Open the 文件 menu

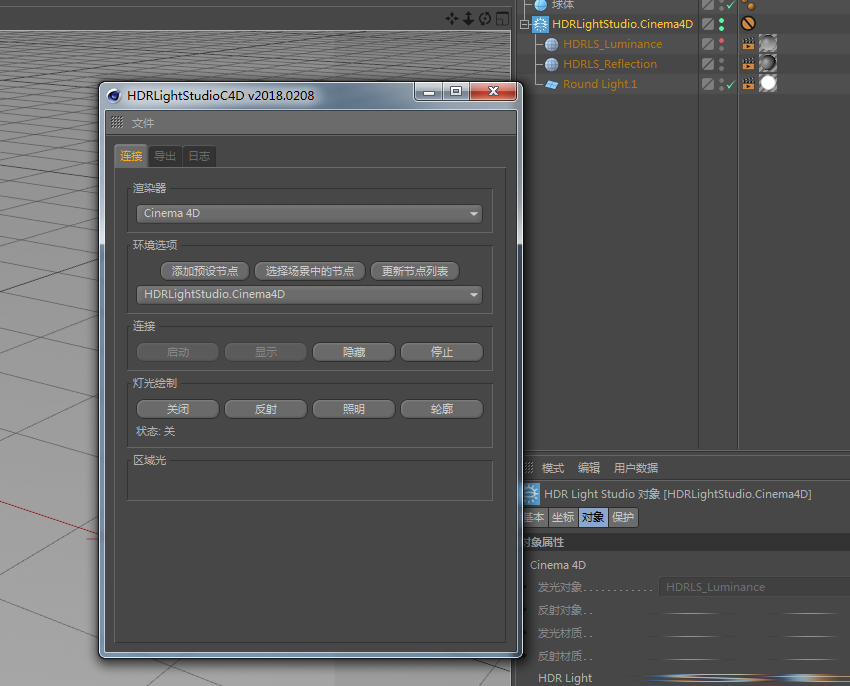(x=143, y=123)
